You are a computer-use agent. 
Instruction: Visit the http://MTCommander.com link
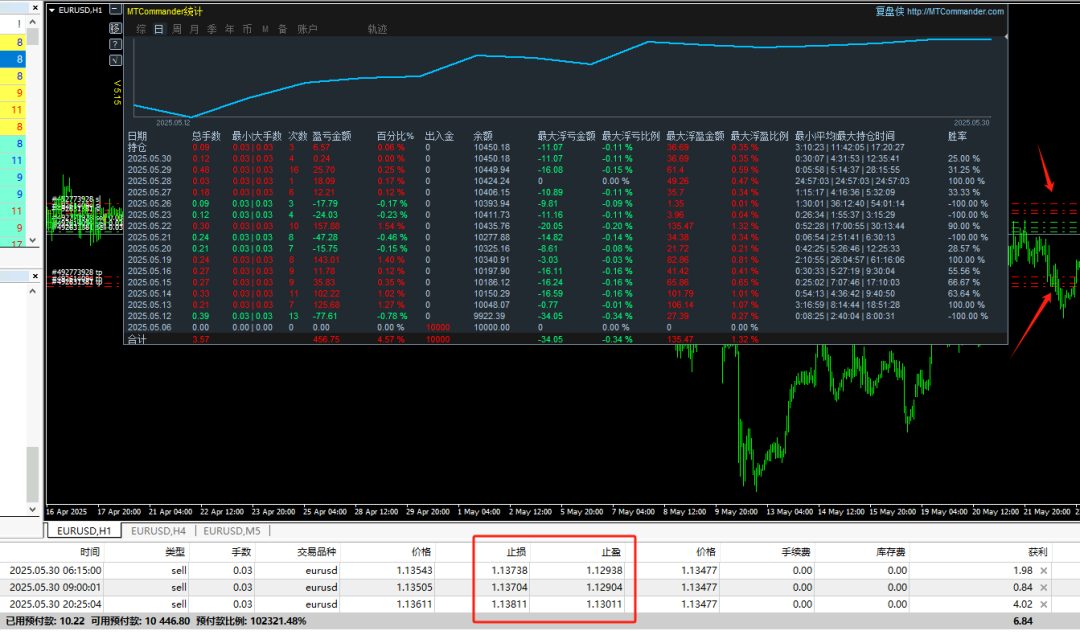click(x=955, y=11)
